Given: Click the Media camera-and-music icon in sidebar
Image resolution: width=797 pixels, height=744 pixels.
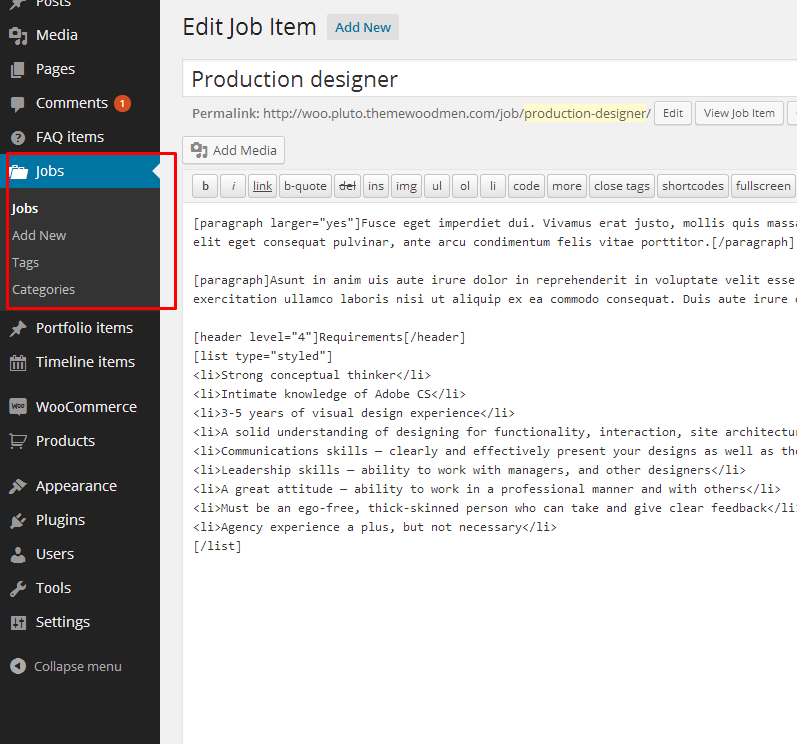Looking at the screenshot, I should pos(18,36).
